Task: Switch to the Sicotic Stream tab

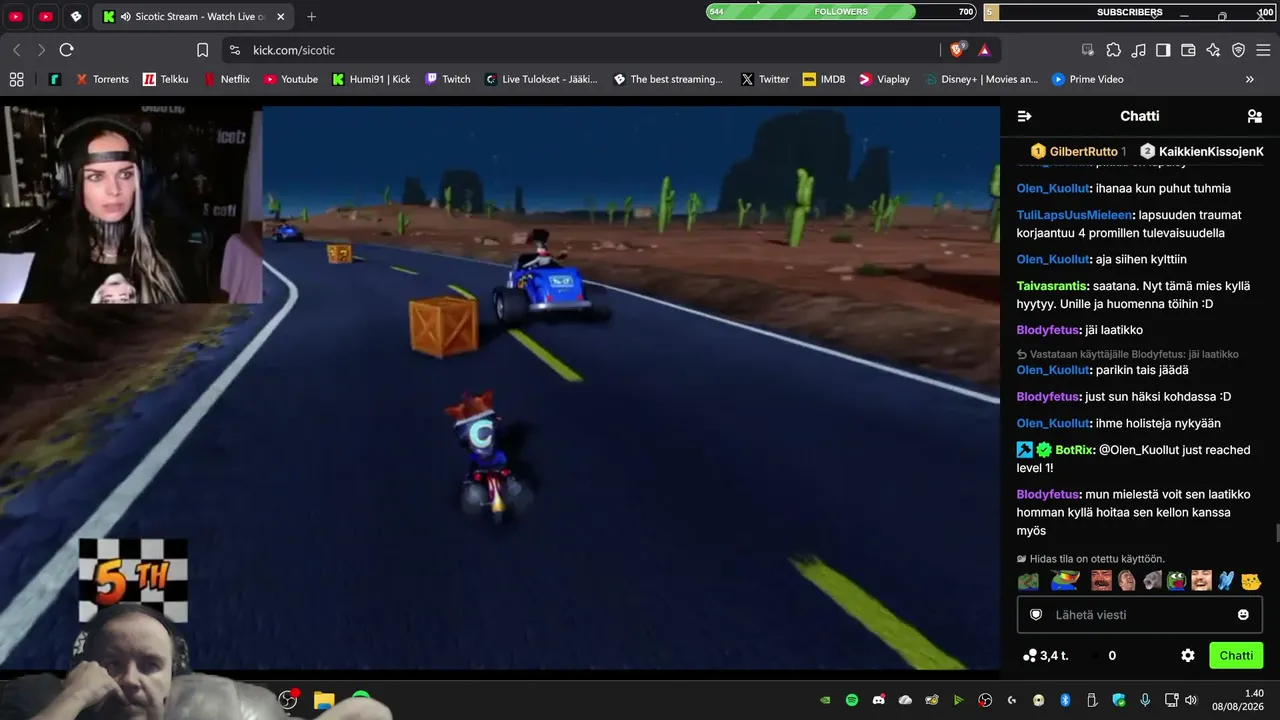Action: coord(194,17)
